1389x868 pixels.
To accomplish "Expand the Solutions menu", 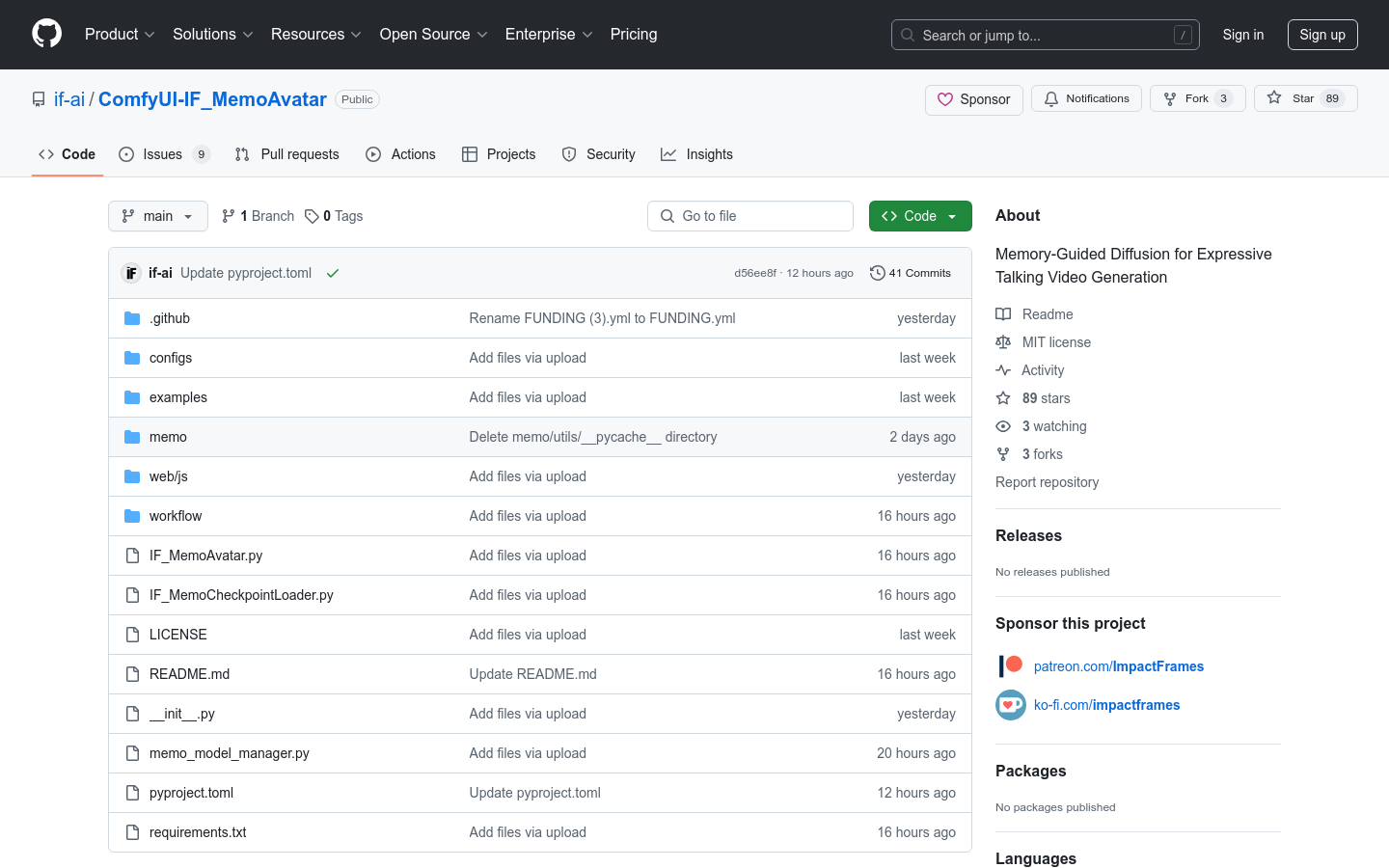I will 213,34.
